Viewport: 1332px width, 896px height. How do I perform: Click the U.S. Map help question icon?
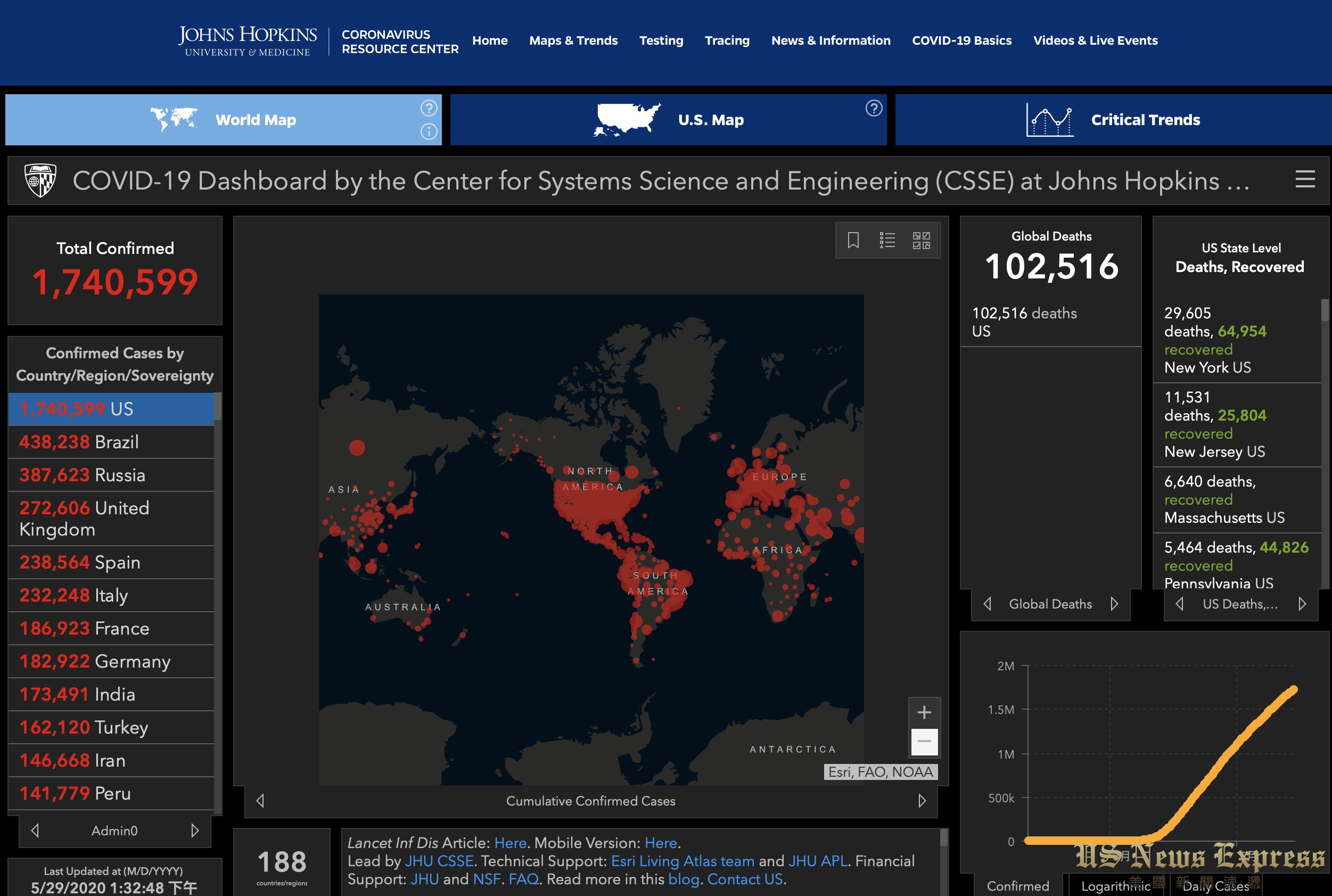point(874,108)
